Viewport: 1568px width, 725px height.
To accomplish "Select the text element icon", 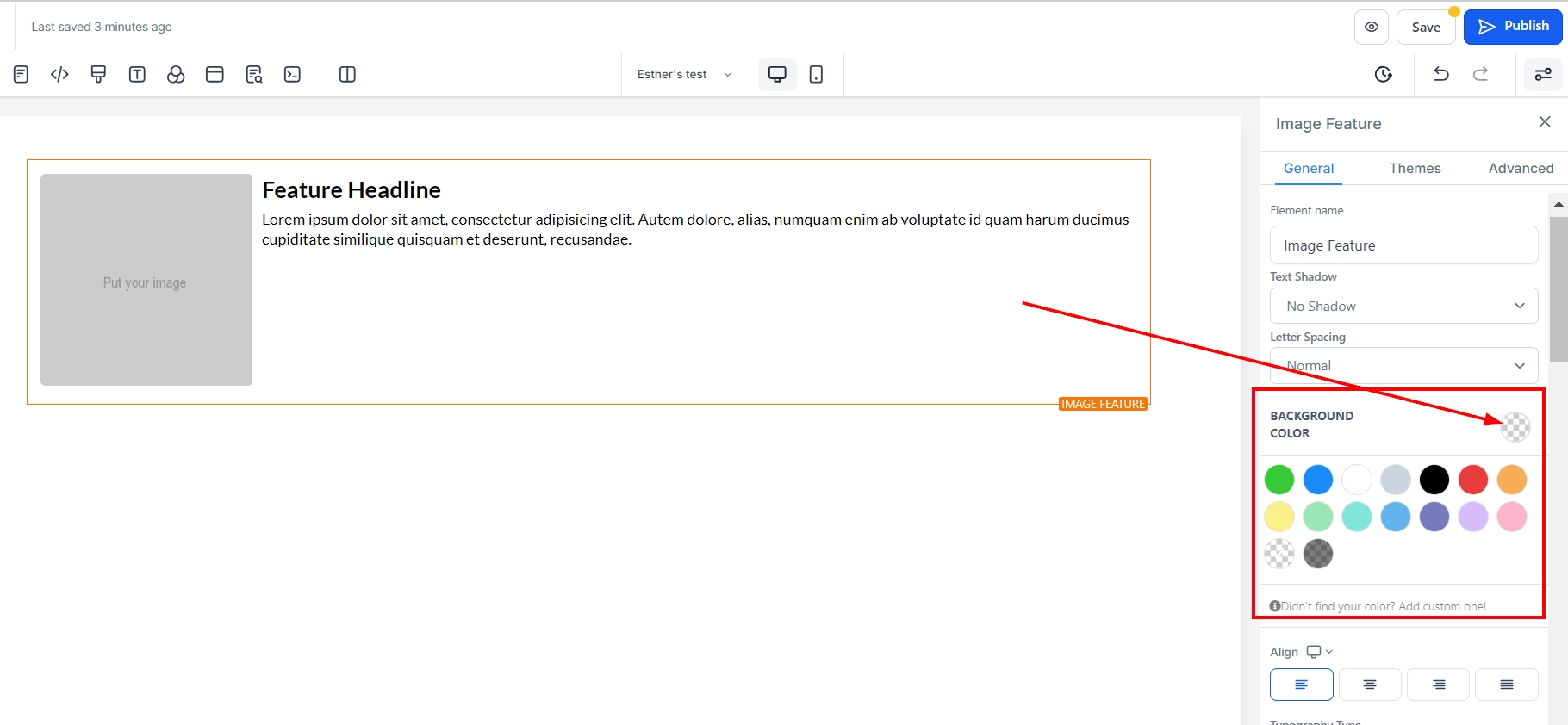I will 137,75.
